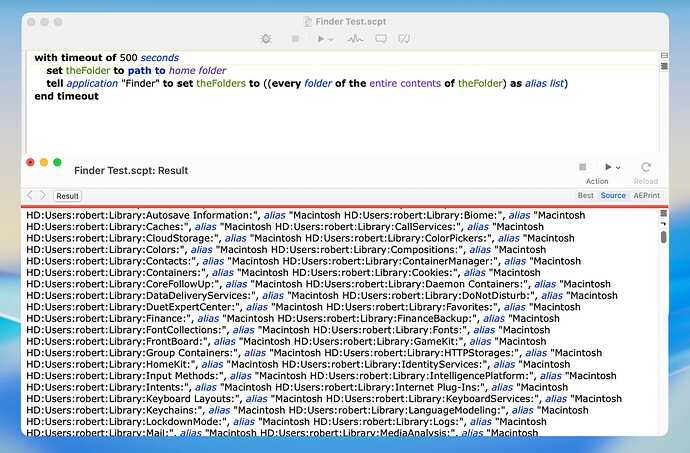Click 'entire contents' in the tell line

coord(405,83)
